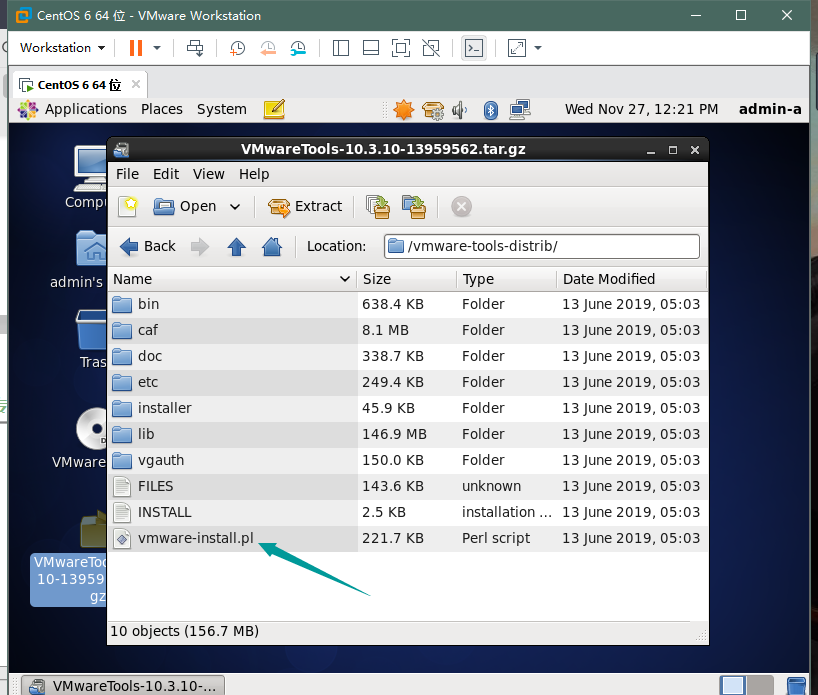
Task: Select the etc folder
Action: [x=407, y=382]
